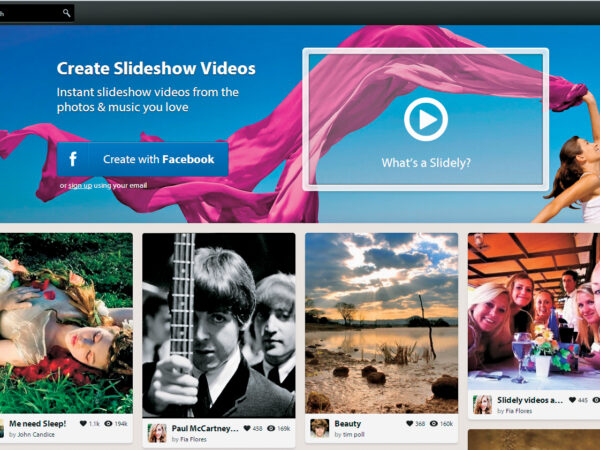Click heart icon on Slidely videos card
The height and width of the screenshot is (450, 600).
pos(572,400)
